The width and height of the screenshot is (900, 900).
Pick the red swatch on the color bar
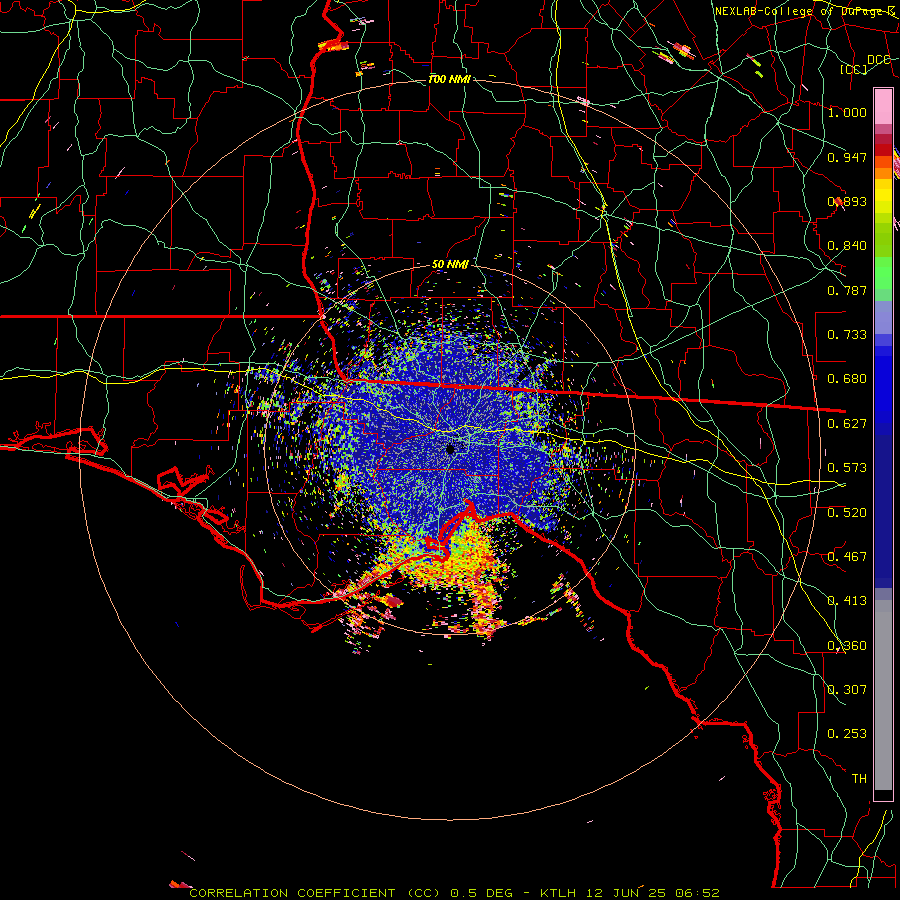pos(883,150)
